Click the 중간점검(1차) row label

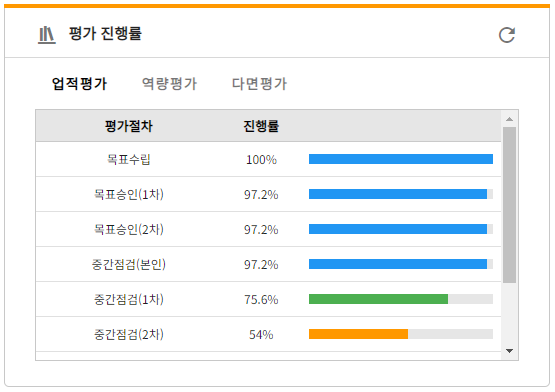coord(128,300)
